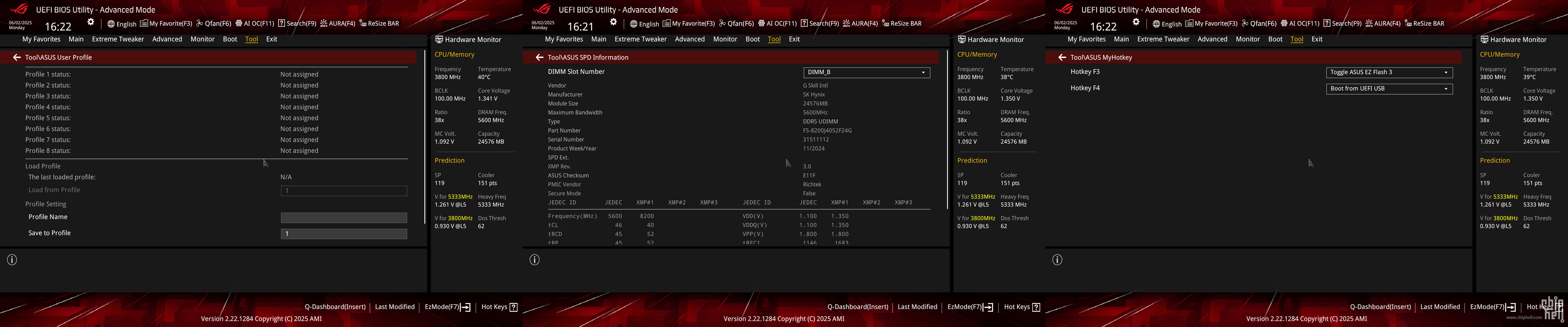Image resolution: width=1568 pixels, height=327 pixels.
Task: Open Main tab in User Profile screen
Action: click(x=76, y=39)
